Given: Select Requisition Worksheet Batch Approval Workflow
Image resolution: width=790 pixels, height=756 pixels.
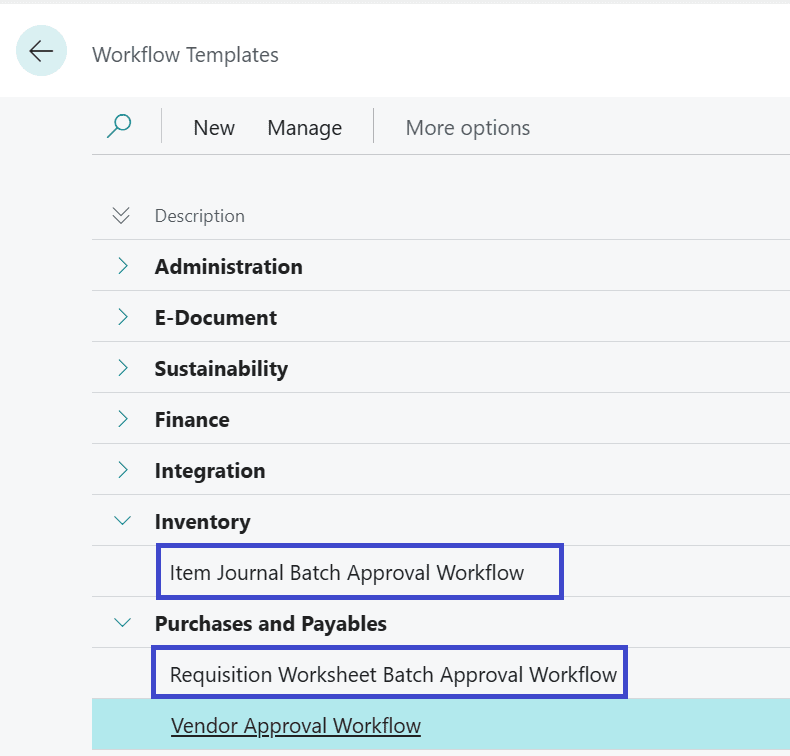Looking at the screenshot, I should tap(393, 675).
